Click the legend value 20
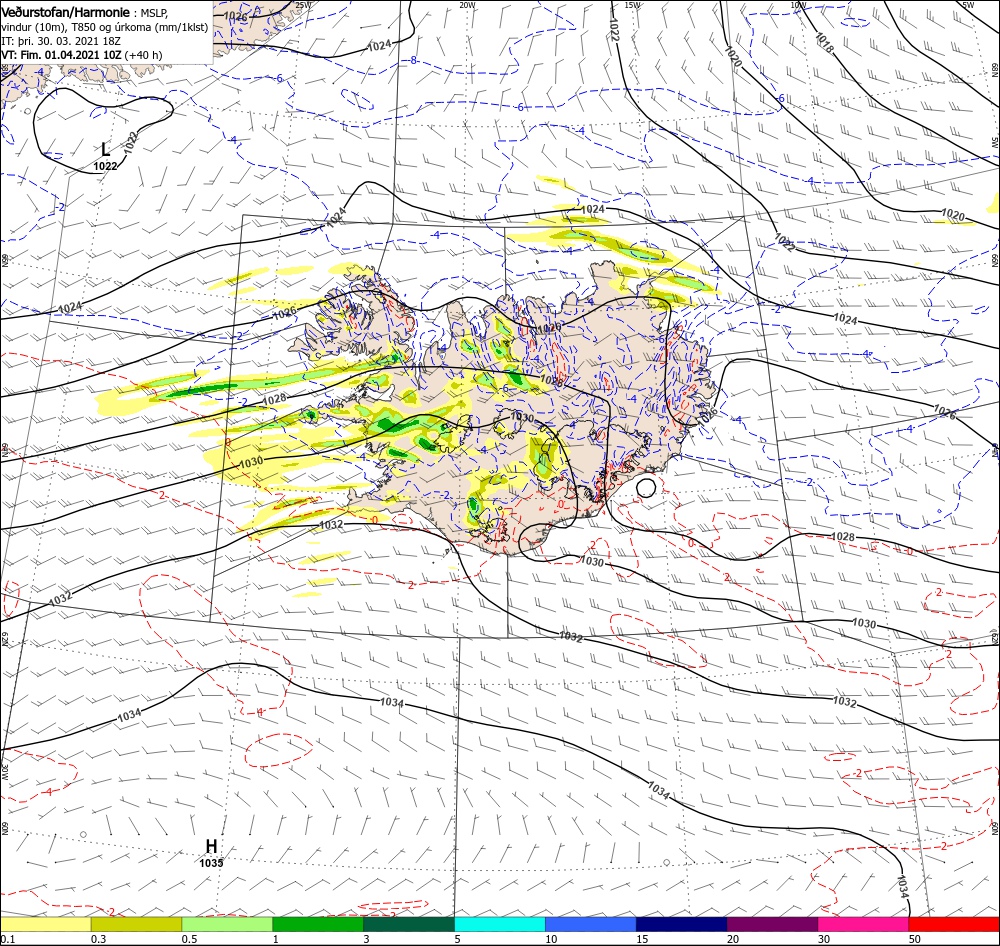1000x946 pixels. pyautogui.click(x=733, y=939)
